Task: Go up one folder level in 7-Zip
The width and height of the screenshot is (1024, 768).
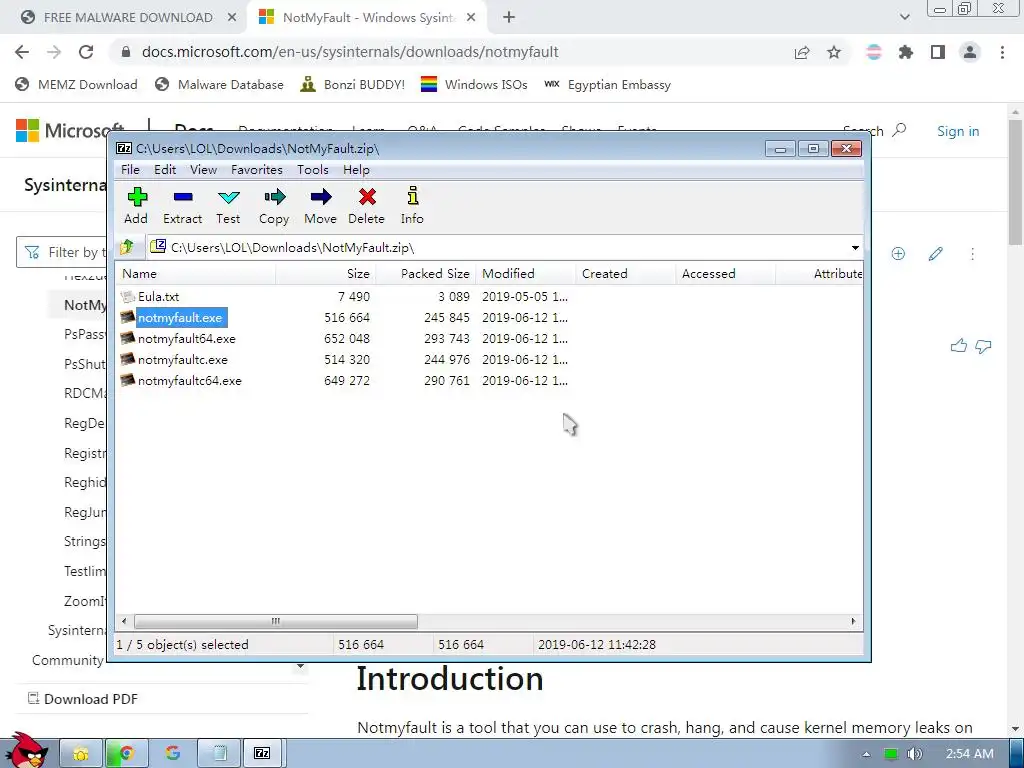Action: click(127, 247)
